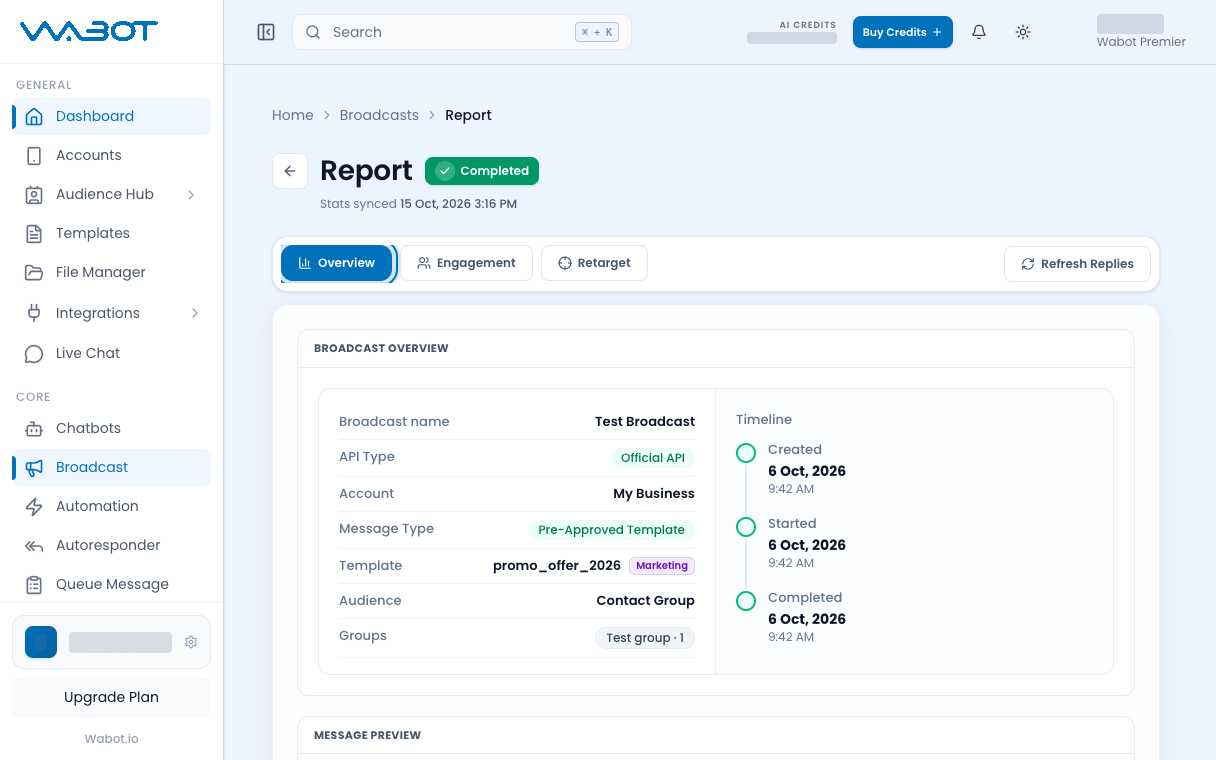Click the blue workspace avatar icon
The width and height of the screenshot is (1216, 760).
click(41, 642)
